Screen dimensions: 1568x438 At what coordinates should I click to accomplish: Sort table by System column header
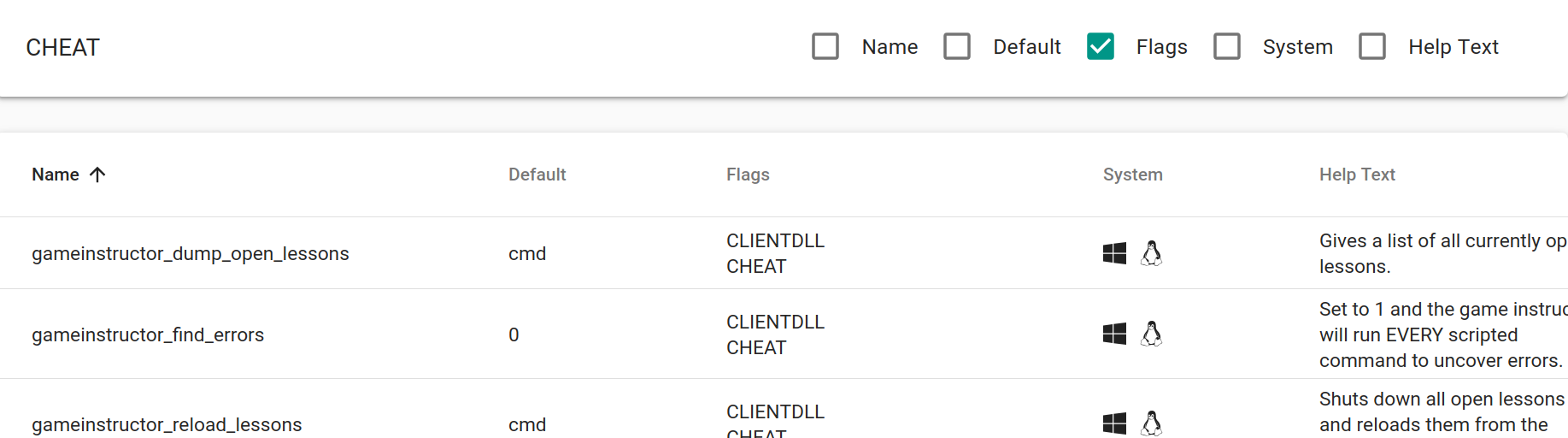tap(1132, 175)
